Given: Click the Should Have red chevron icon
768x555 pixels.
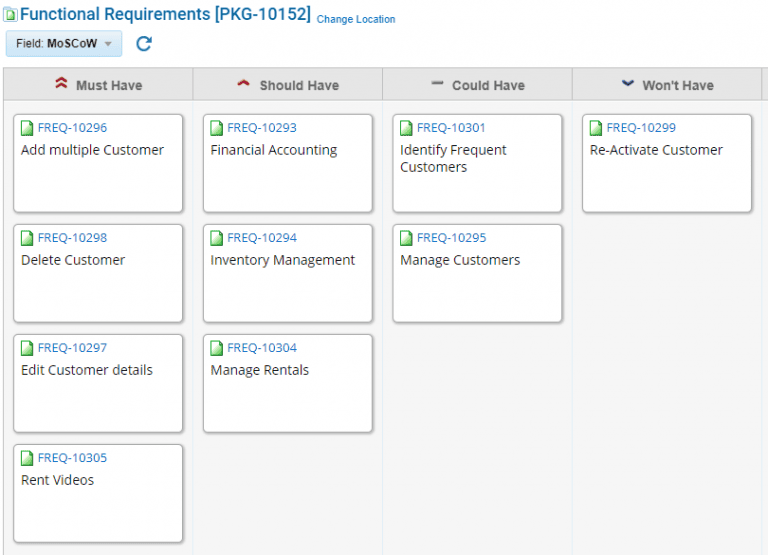Looking at the screenshot, I should pyautogui.click(x=243, y=83).
